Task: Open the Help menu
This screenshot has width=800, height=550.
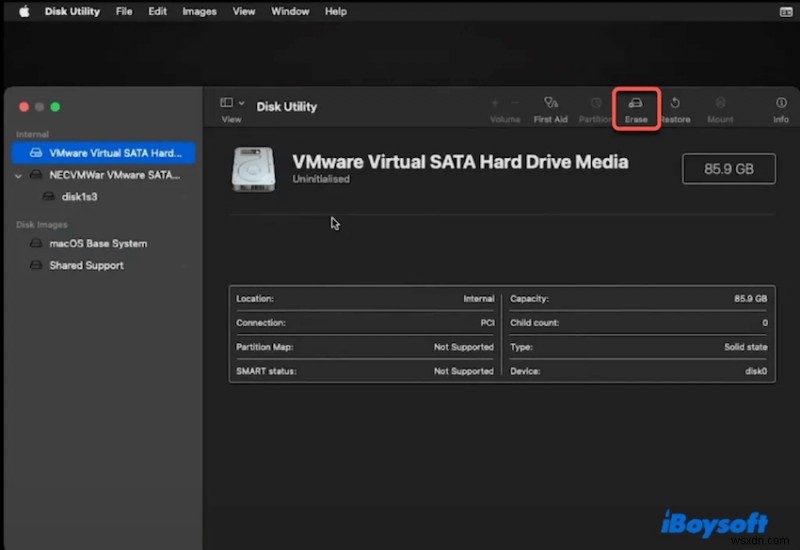Action: coord(336,11)
